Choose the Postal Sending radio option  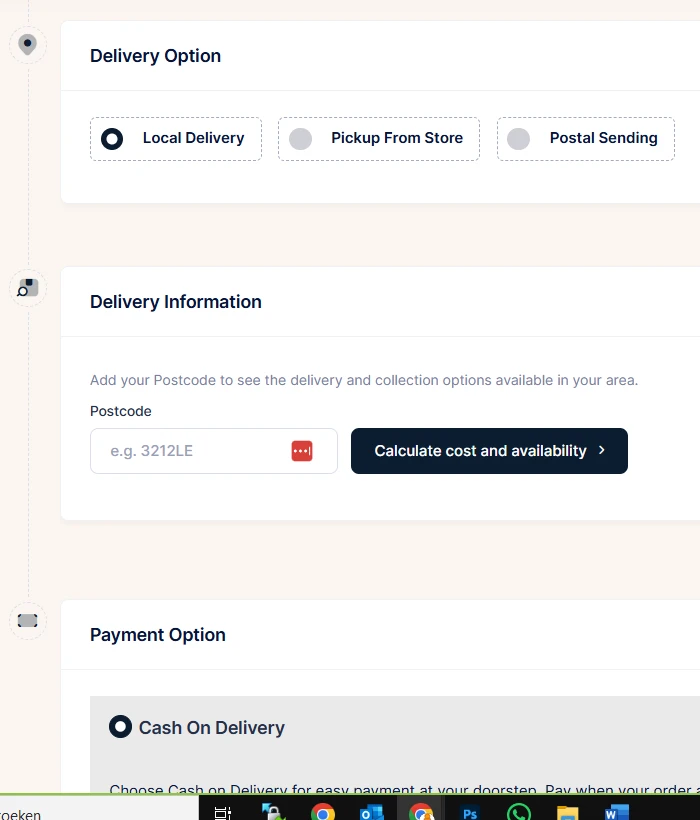pyautogui.click(x=586, y=139)
